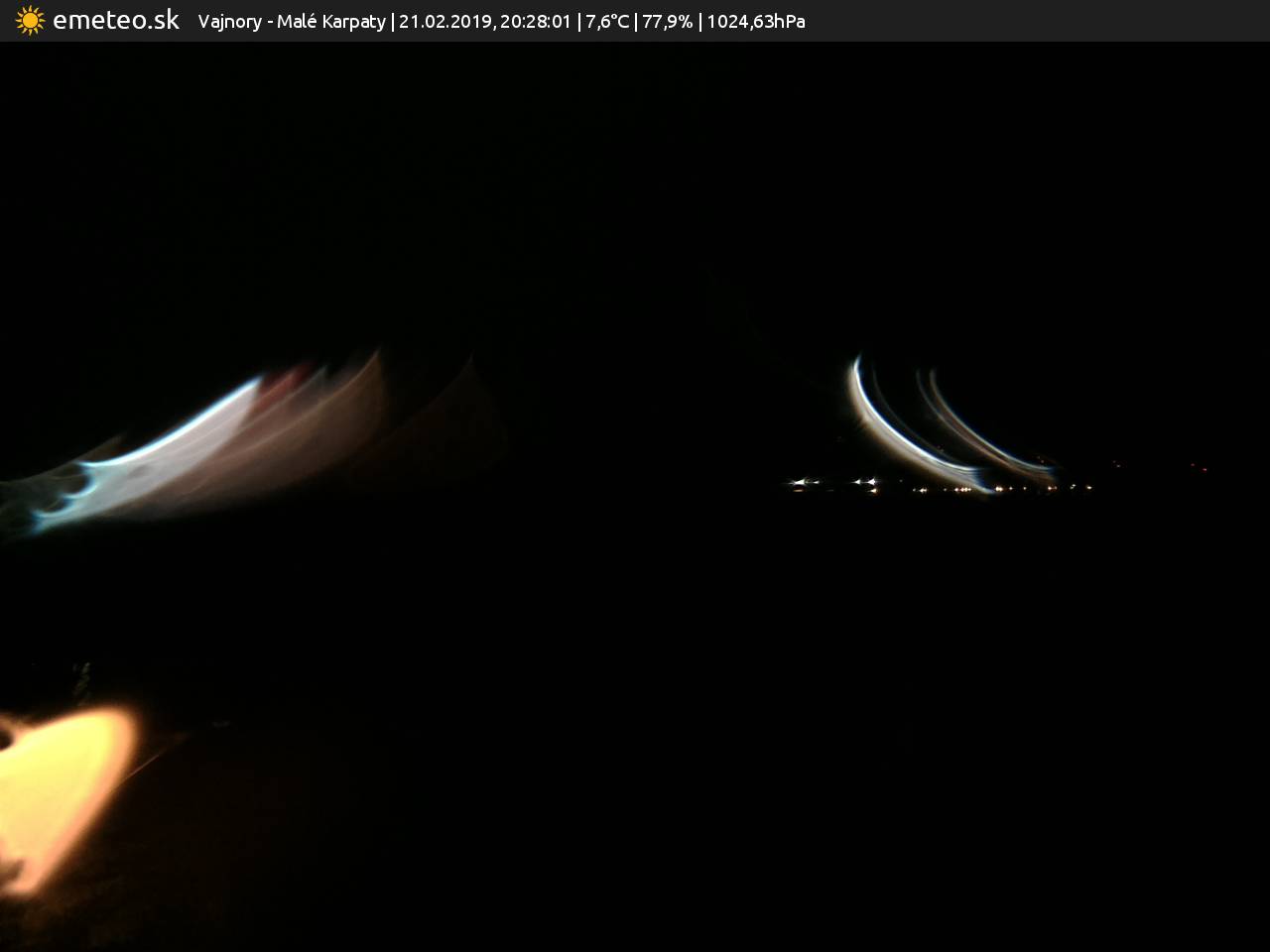Viewport: 1270px width, 952px height.
Task: Click the row of distant town lights
Action: pos(943,486)
